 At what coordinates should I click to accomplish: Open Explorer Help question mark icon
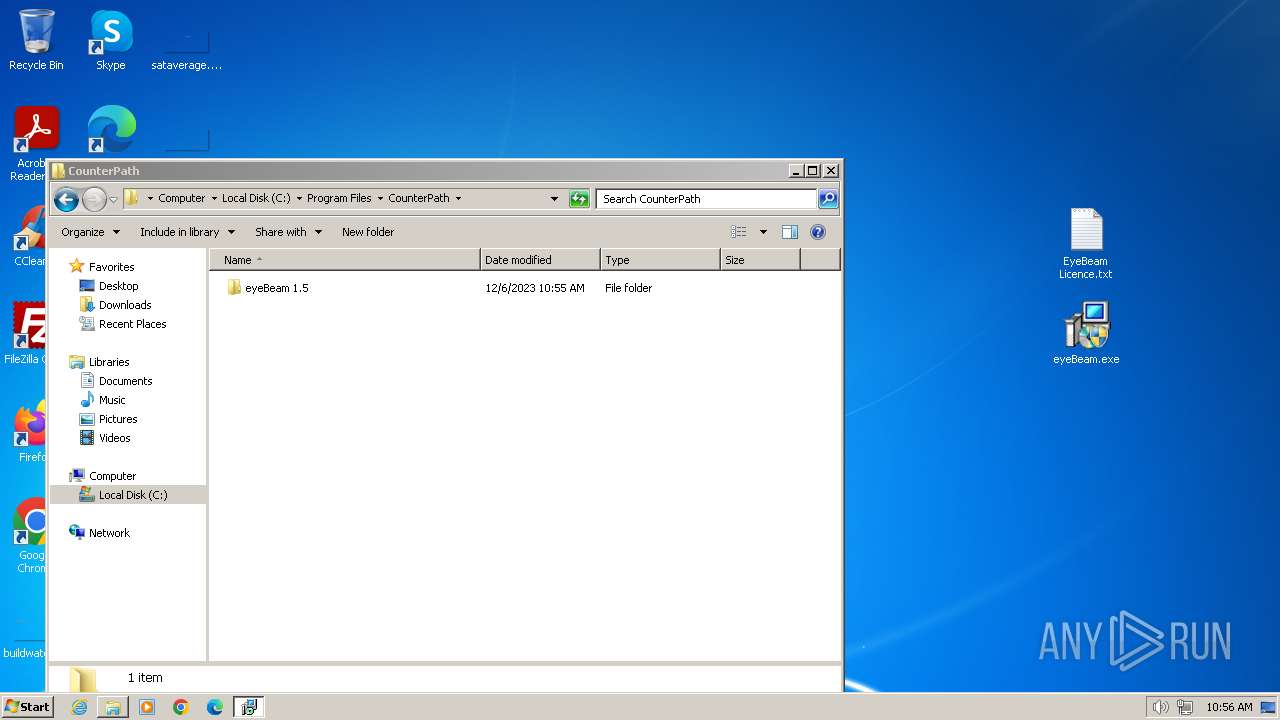click(818, 232)
